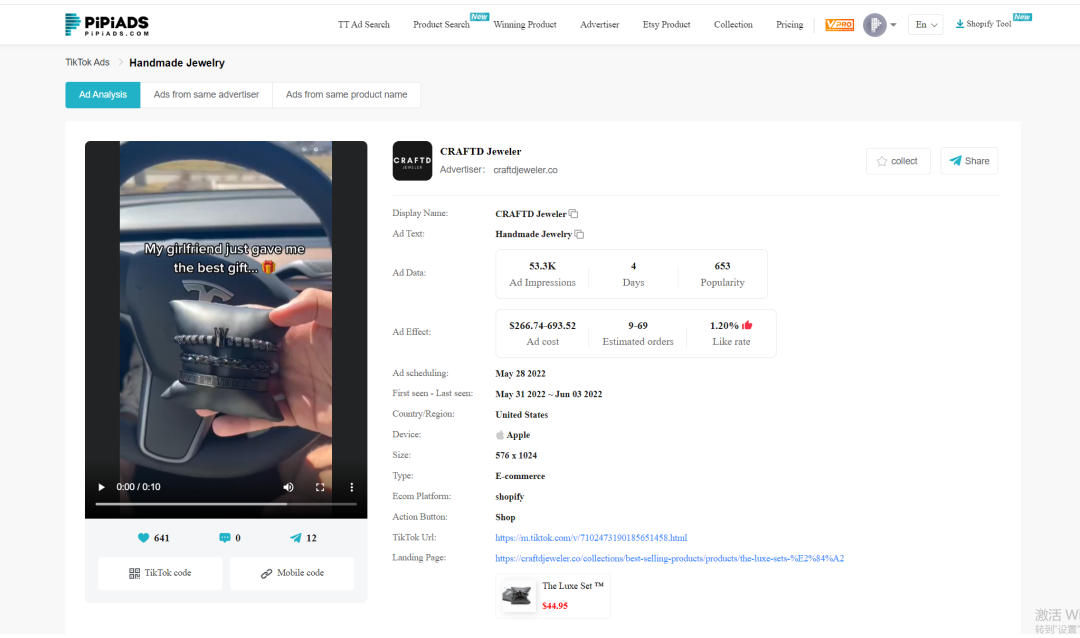Switch to Ads from same product name tab
The image size is (1080, 638).
pyautogui.click(x=346, y=95)
